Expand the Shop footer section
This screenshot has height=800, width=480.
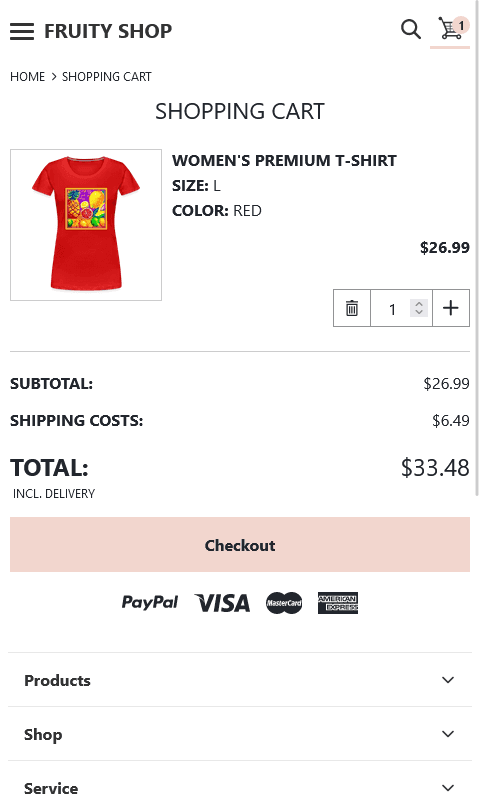coord(240,734)
